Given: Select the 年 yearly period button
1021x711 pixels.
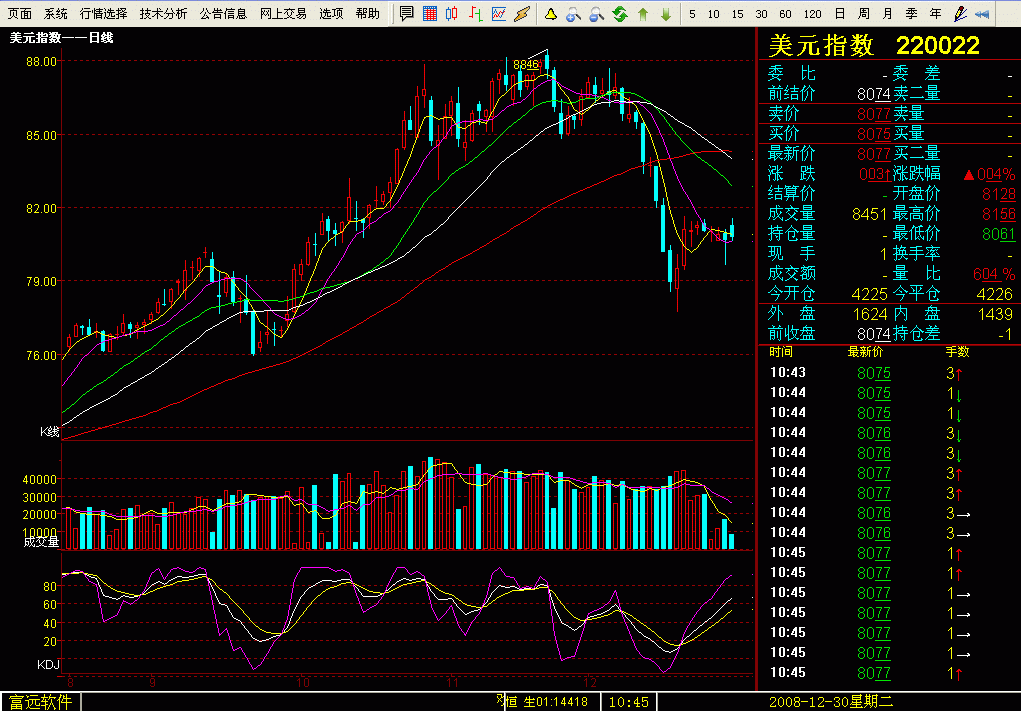Looking at the screenshot, I should pyautogui.click(x=936, y=14).
